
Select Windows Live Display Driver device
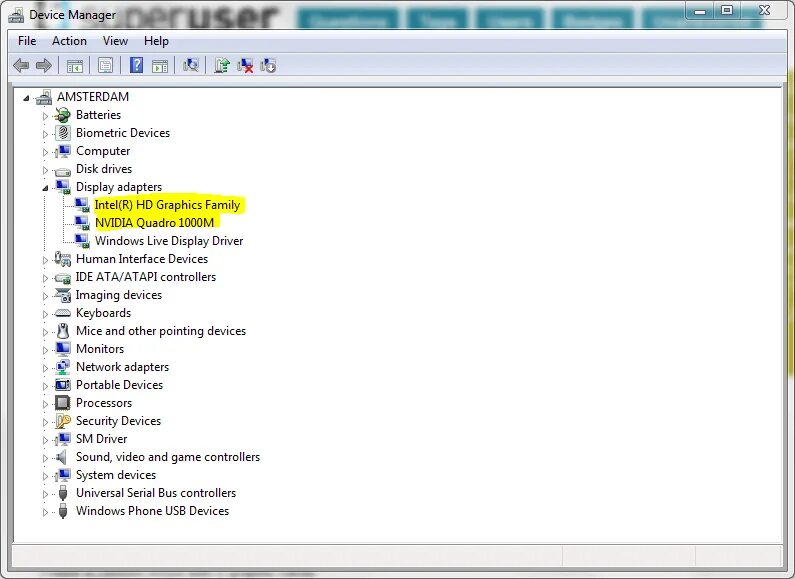(x=169, y=241)
